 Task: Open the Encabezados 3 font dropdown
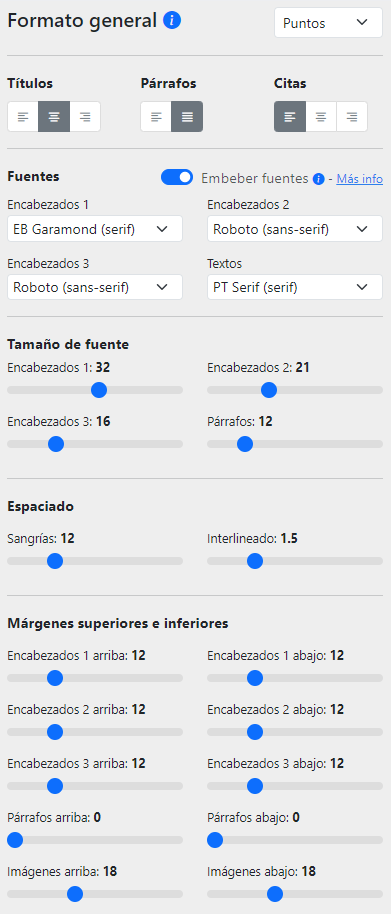(95, 287)
